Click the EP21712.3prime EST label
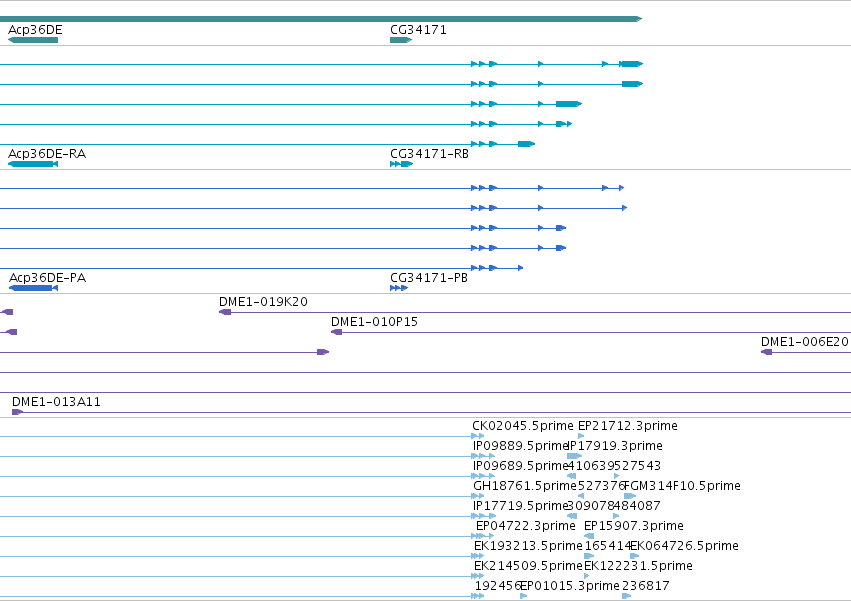 click(x=627, y=426)
